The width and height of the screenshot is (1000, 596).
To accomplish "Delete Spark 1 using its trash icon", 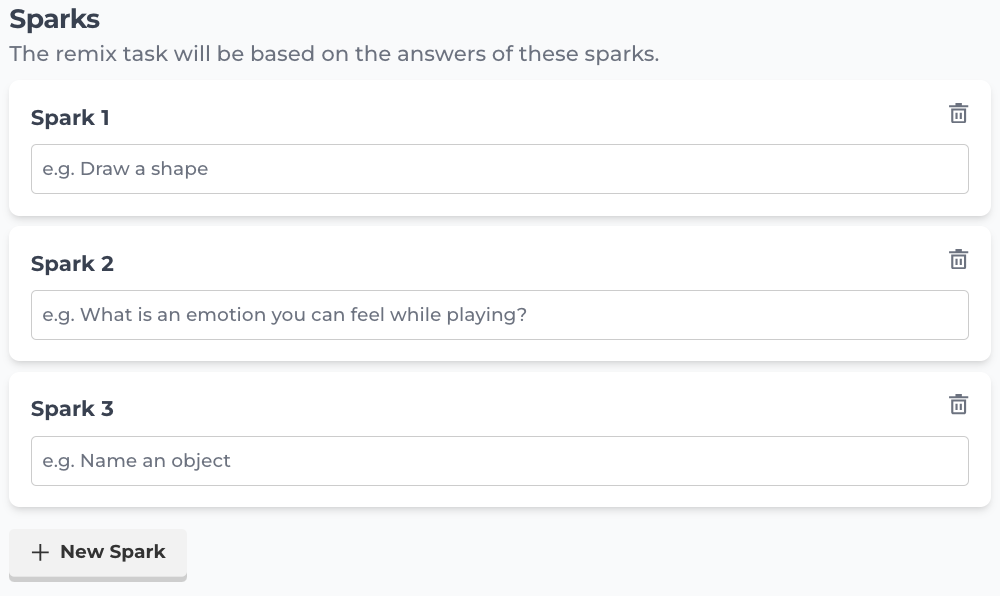I will click(958, 113).
